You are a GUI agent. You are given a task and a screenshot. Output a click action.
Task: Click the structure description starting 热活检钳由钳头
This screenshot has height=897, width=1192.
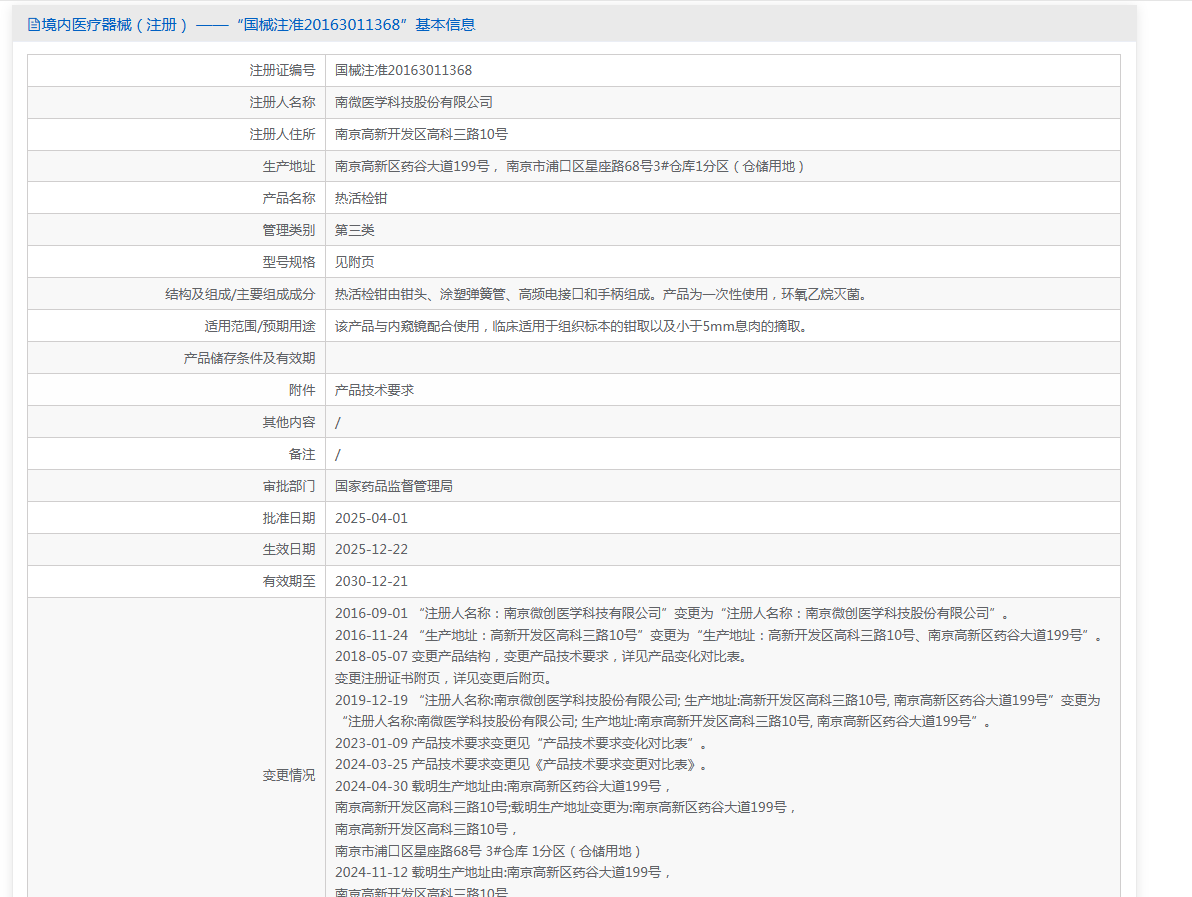pyautogui.click(x=602, y=294)
